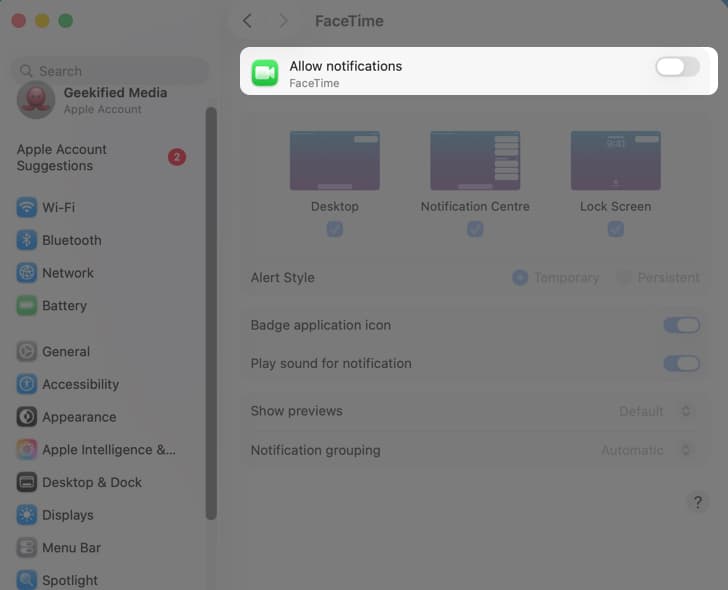Click the Play sound for notification label
The image size is (728, 590).
click(331, 363)
